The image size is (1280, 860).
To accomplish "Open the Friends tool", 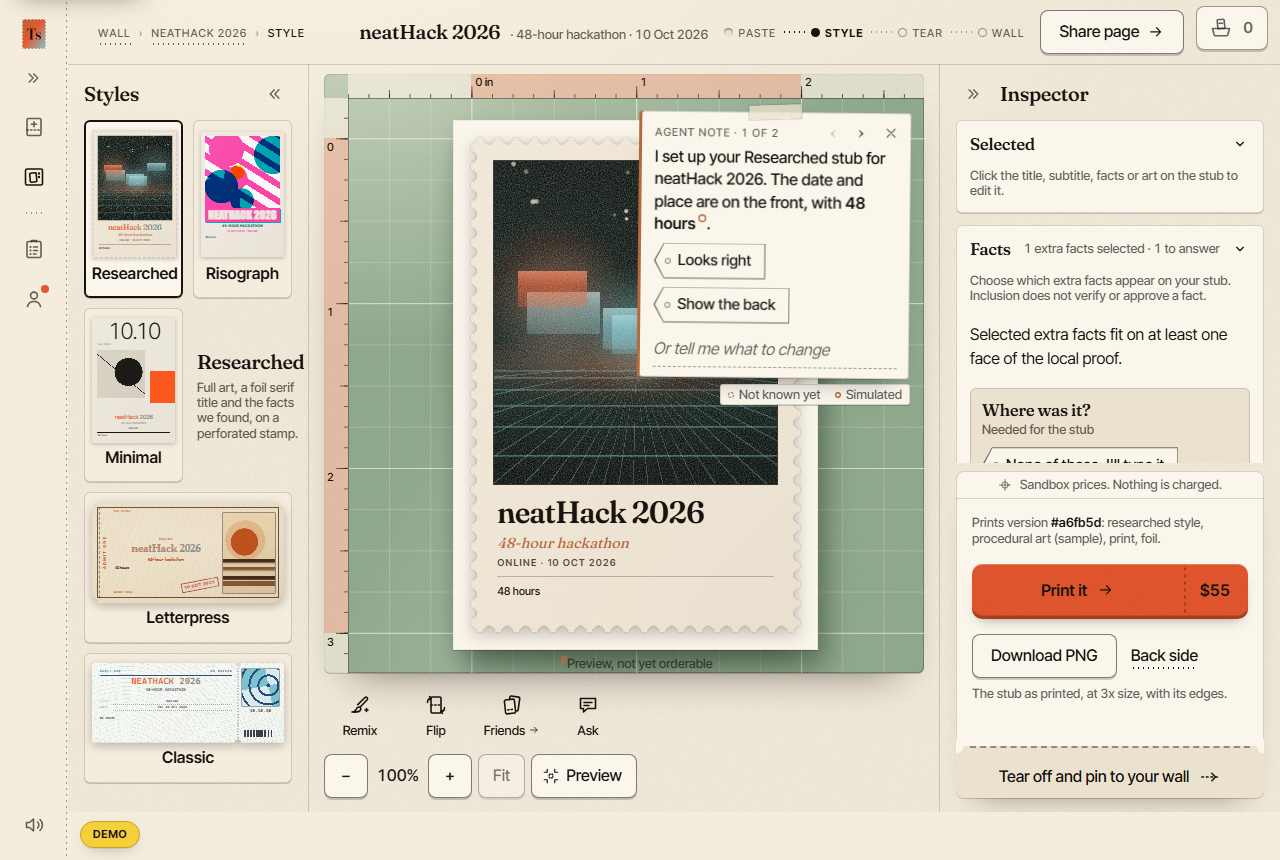I will tap(511, 716).
